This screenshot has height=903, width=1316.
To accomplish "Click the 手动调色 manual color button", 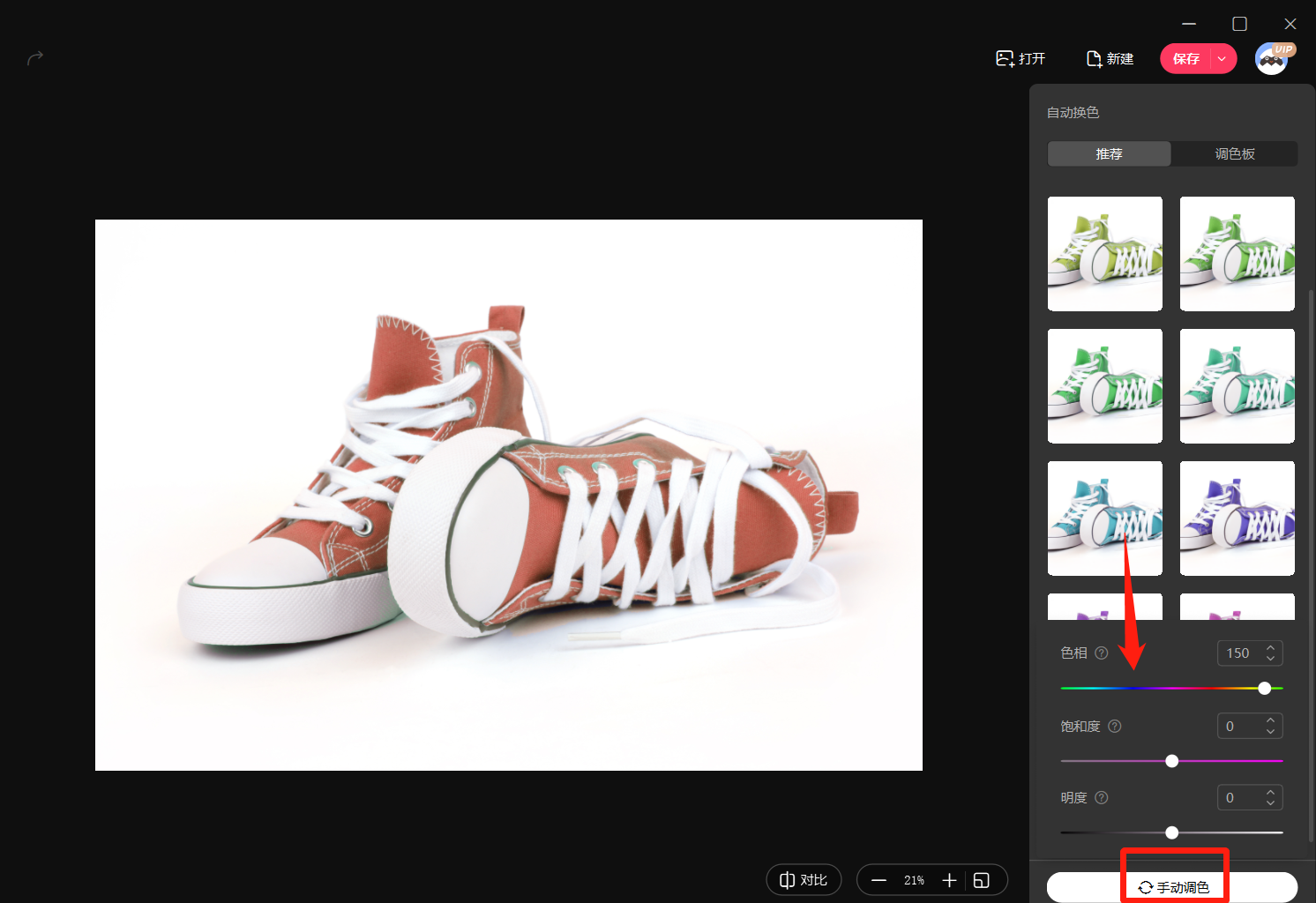I will coord(1172,887).
